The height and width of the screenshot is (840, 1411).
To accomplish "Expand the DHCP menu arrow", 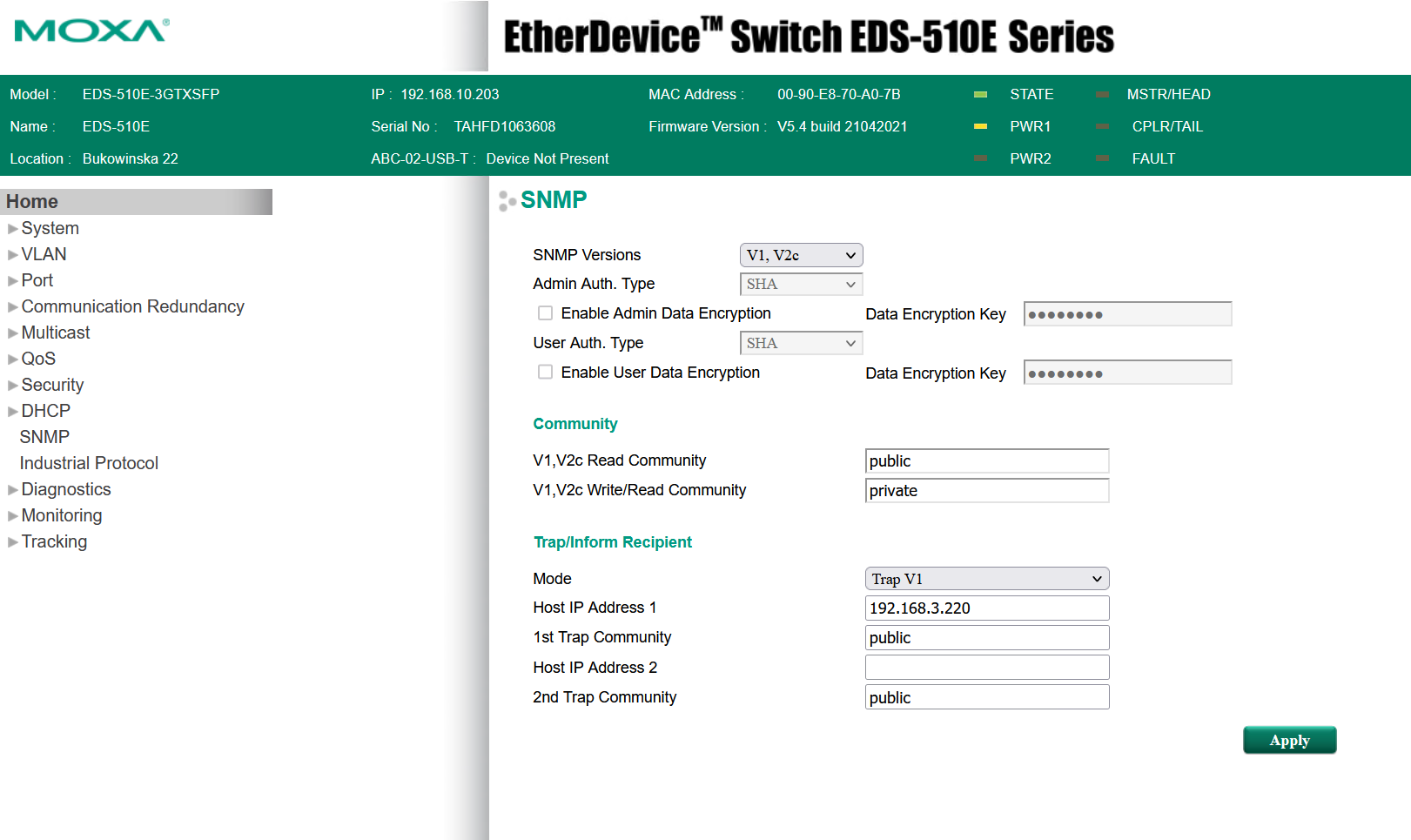I will point(12,412).
